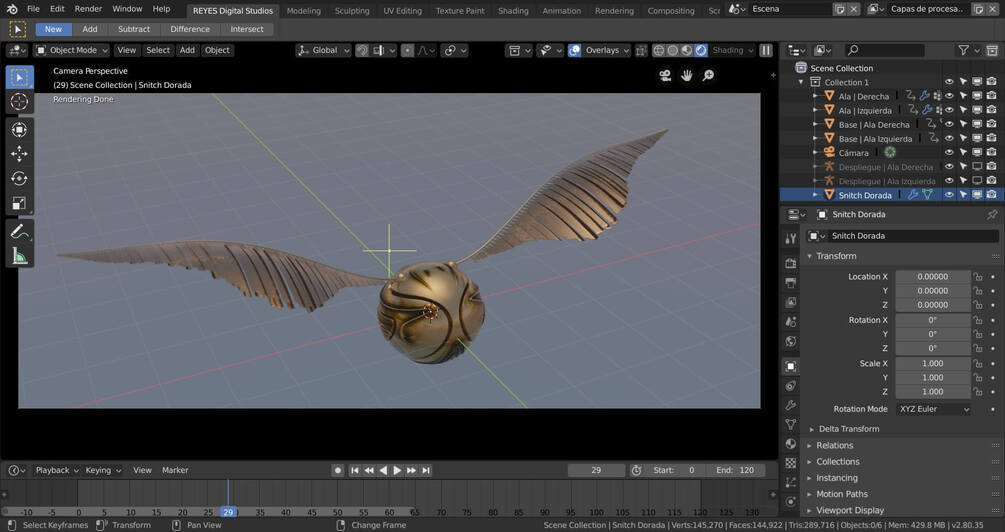Select the Transform tool
Viewport: 1005px width, 532px height.
[19, 129]
